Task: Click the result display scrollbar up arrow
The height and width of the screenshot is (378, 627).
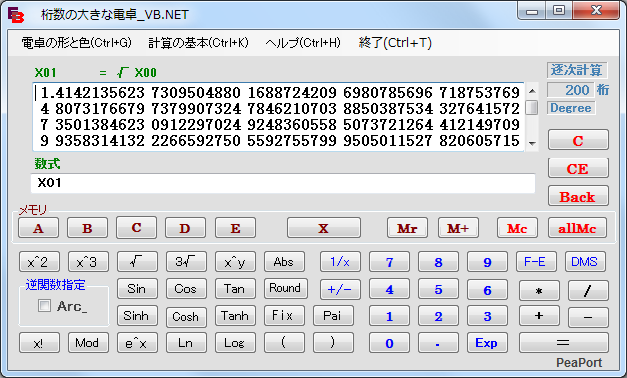Action: pyautogui.click(x=532, y=91)
